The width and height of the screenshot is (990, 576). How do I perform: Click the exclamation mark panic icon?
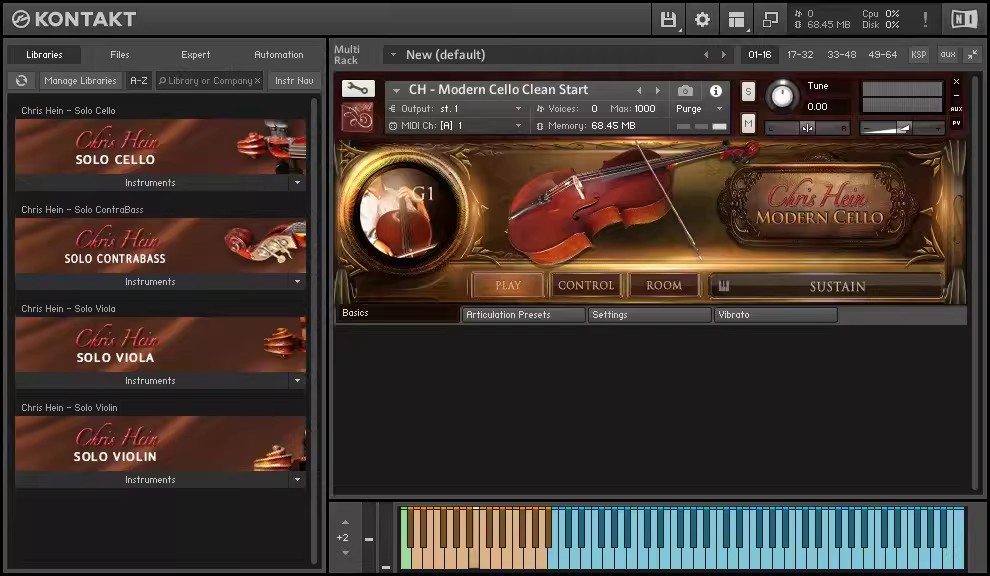tap(925, 19)
